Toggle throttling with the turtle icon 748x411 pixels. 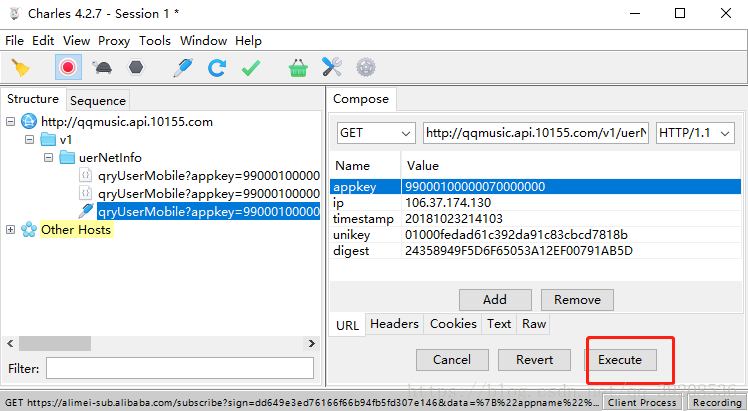coord(103,67)
